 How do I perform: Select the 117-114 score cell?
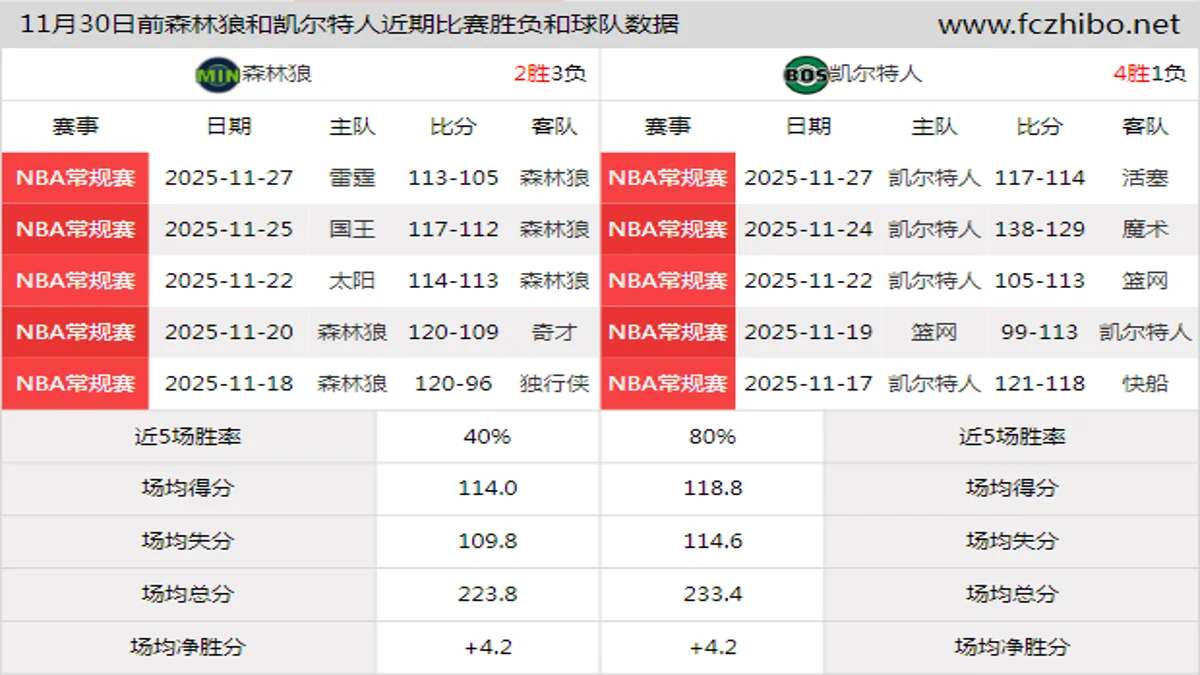[1040, 178]
